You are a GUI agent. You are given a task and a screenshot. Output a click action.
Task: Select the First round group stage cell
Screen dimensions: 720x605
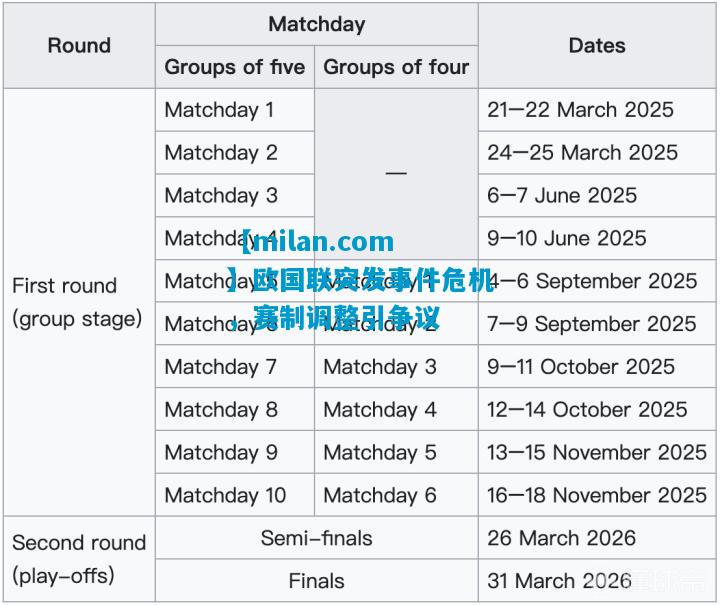[x=79, y=302]
